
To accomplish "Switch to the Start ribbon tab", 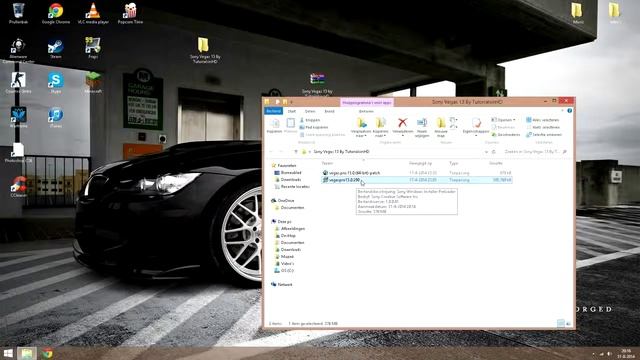I will pos(292,111).
